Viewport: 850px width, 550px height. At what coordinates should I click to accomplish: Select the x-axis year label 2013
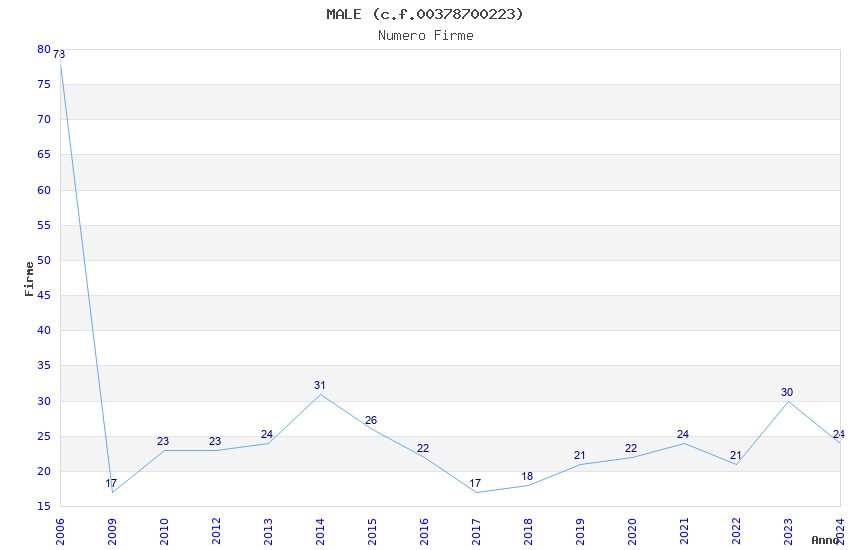268,532
